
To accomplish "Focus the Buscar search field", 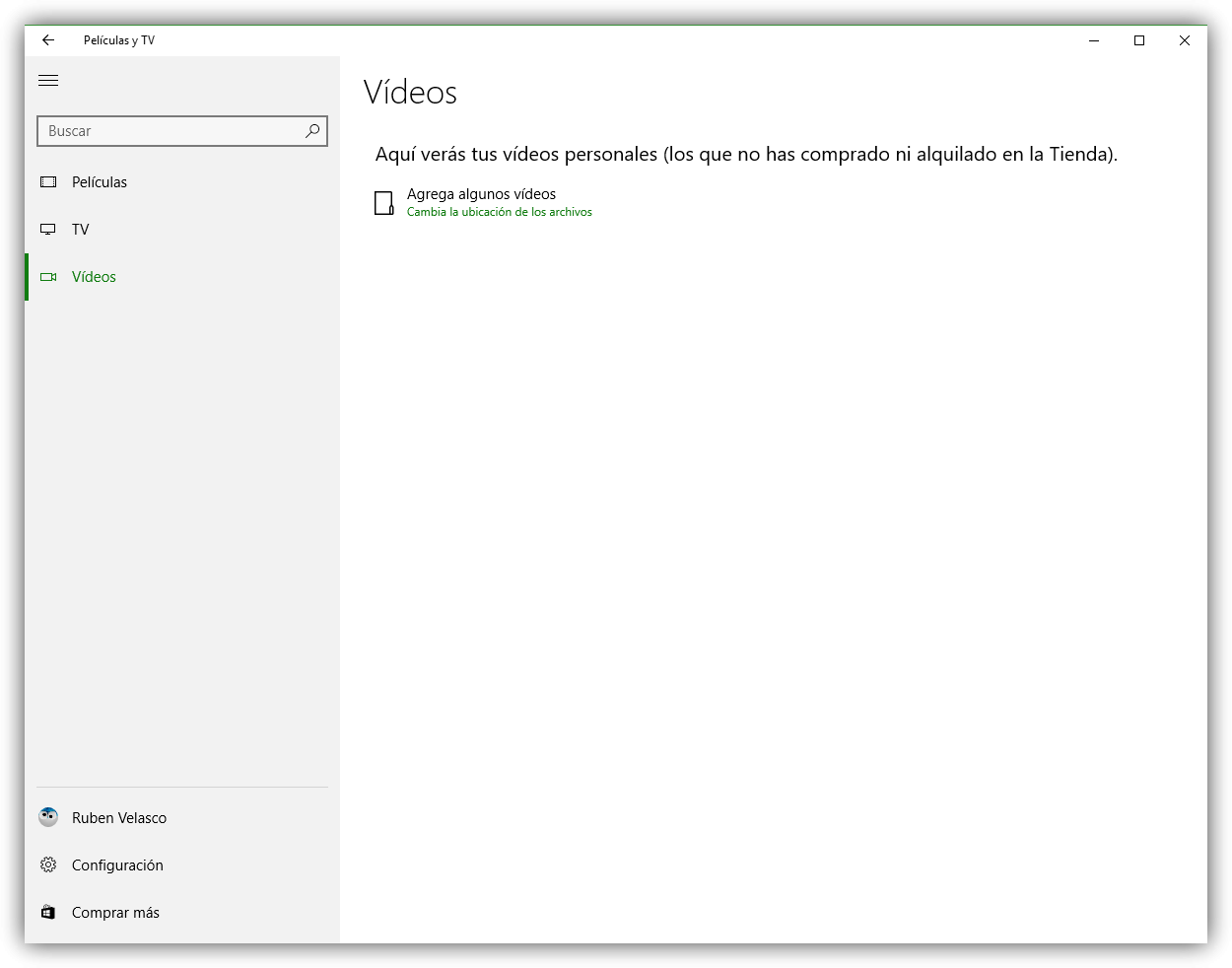I will tap(168, 131).
